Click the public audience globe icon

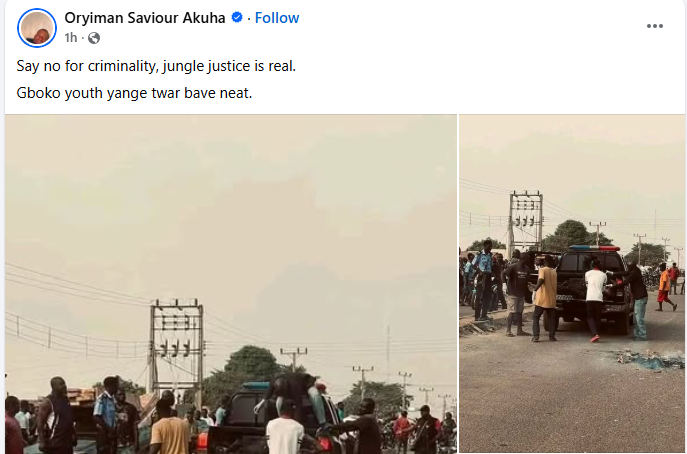pyautogui.click(x=94, y=38)
